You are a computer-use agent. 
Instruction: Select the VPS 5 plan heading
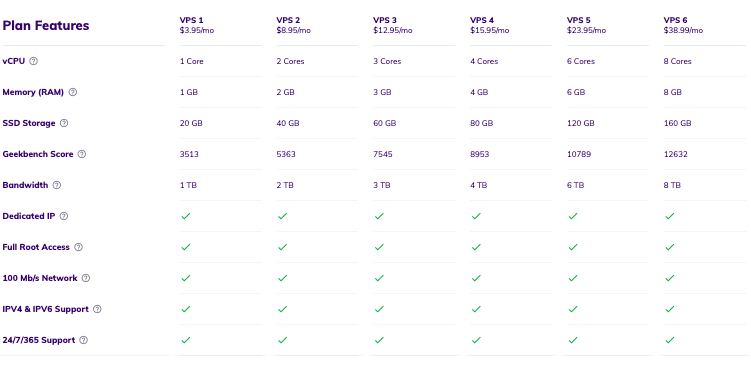[579, 20]
